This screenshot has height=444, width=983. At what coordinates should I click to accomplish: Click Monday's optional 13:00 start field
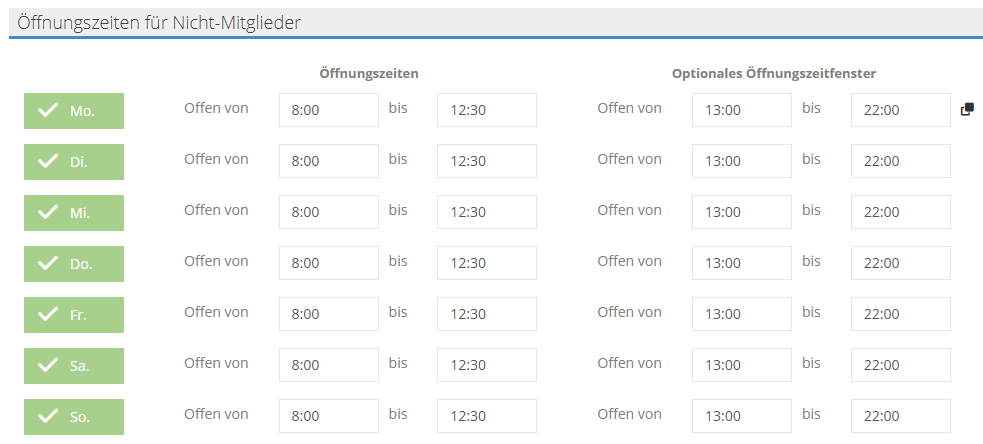tap(741, 110)
